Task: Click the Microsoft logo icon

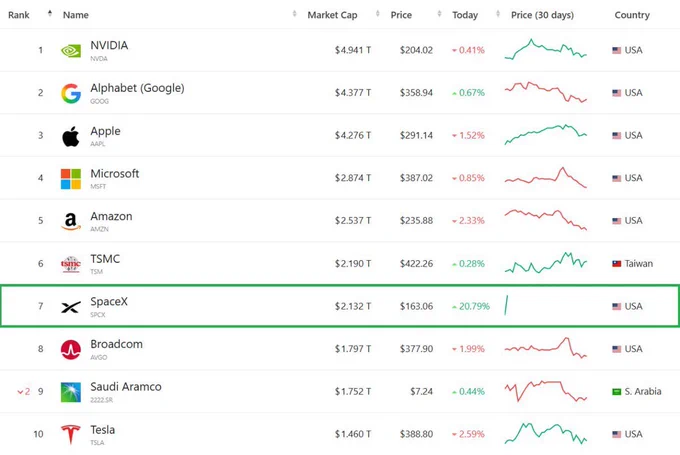Action: (x=71, y=179)
